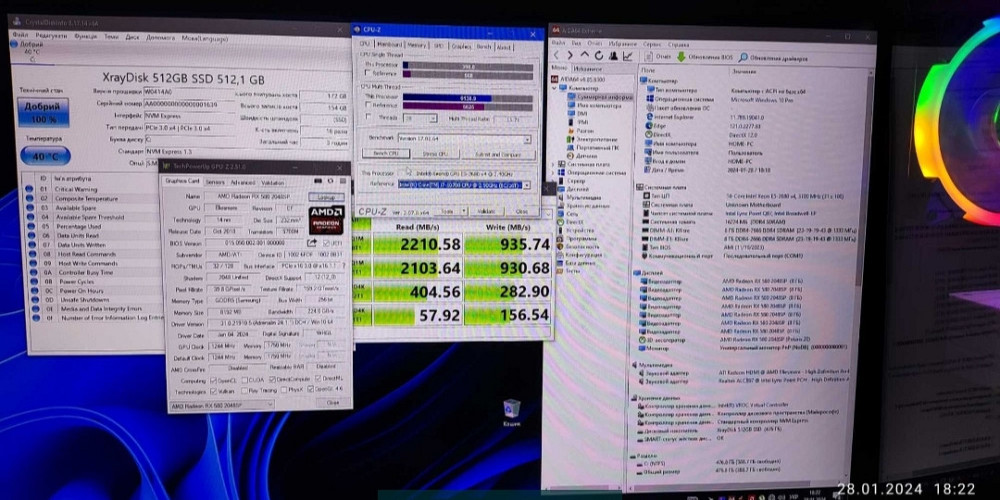Viewport: 1000px width, 500px height.
Task: Click the Bench CPU button in CPU-Z
Action: click(387, 154)
